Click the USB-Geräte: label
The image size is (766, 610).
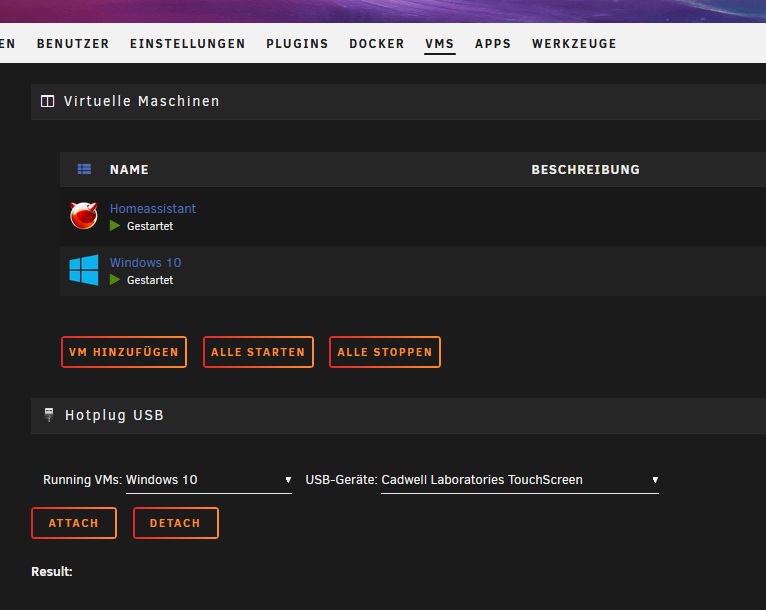point(341,480)
